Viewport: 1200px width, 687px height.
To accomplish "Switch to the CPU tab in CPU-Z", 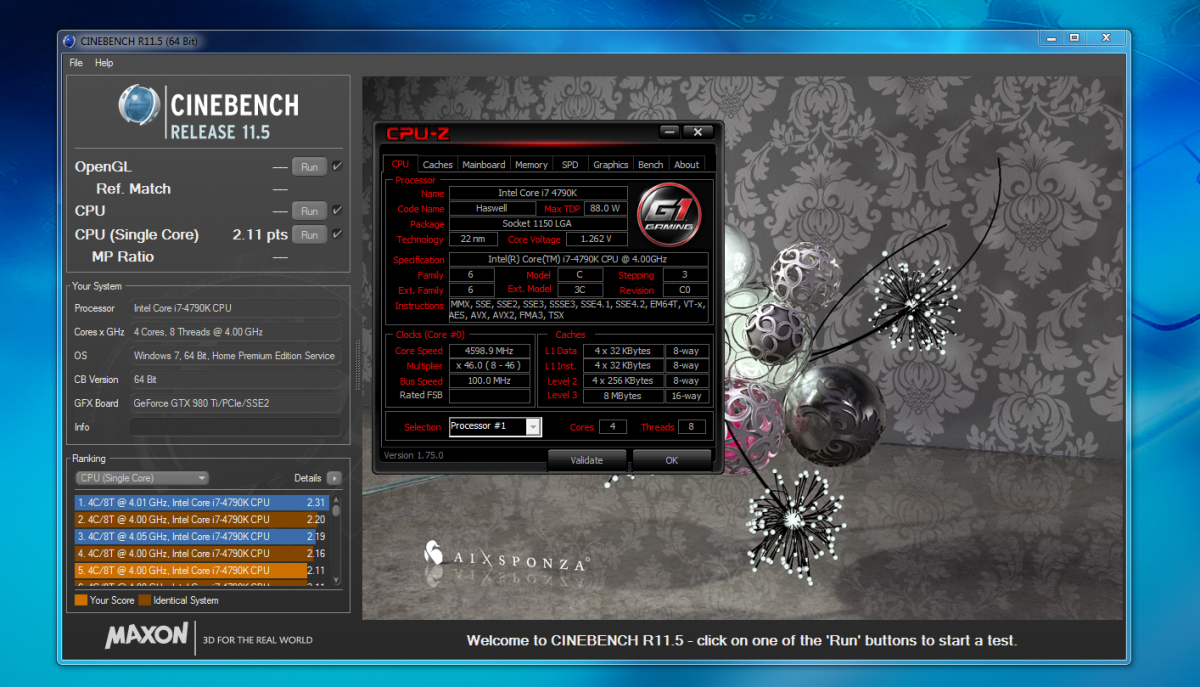I will (x=400, y=164).
